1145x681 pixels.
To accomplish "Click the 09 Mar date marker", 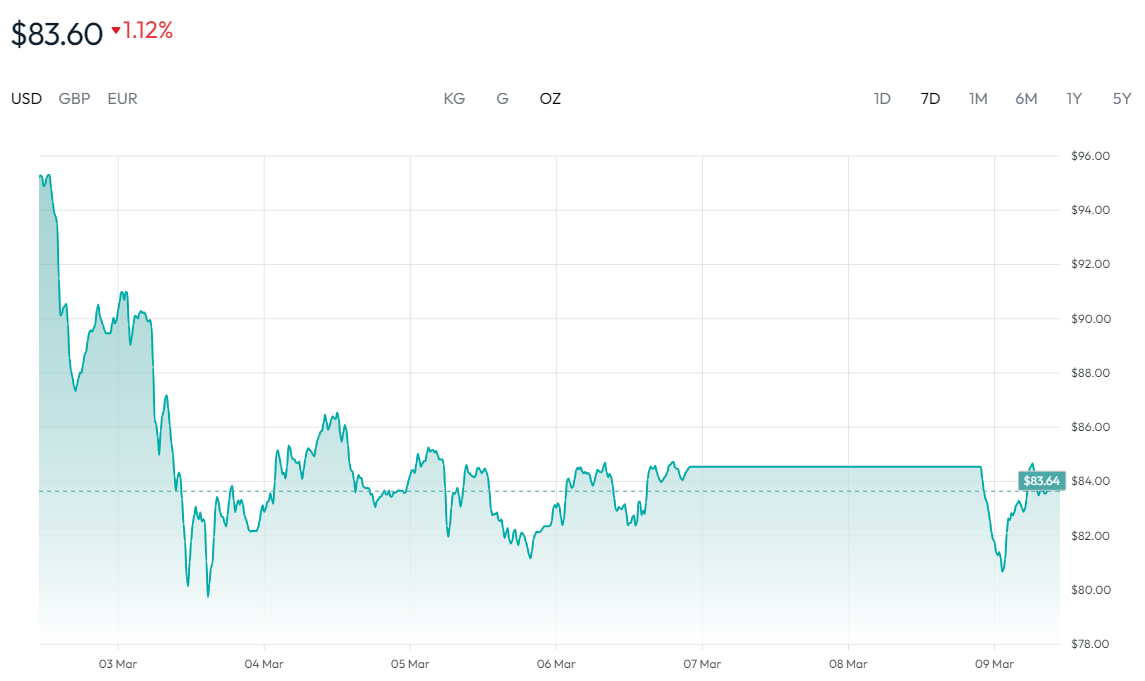I will pos(994,664).
